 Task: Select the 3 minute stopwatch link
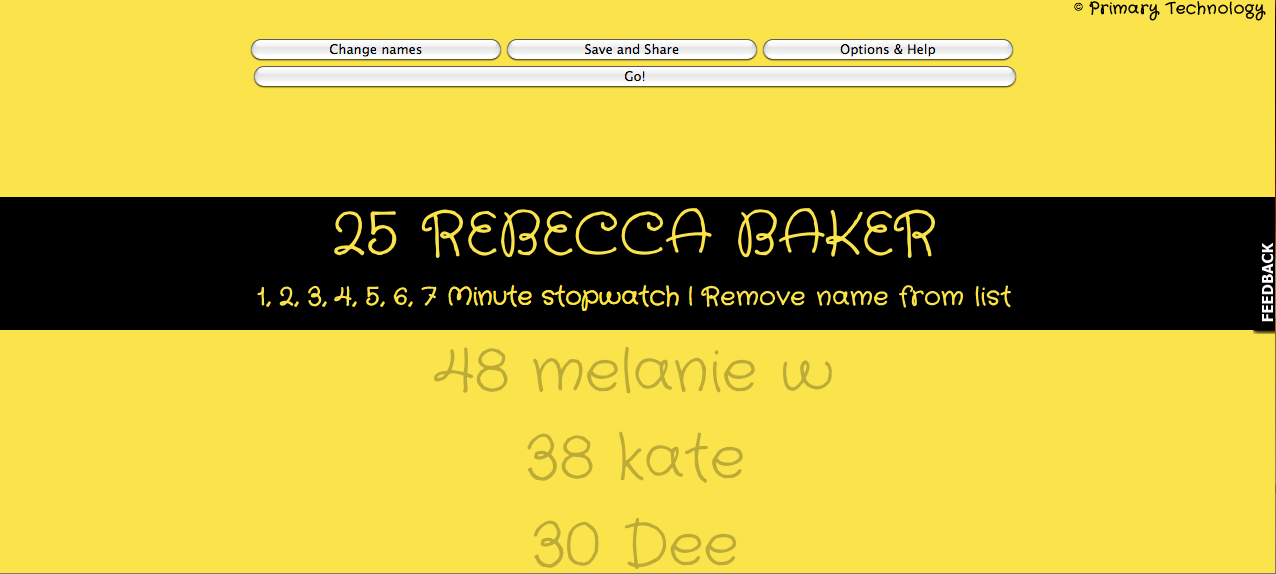[x=316, y=298]
